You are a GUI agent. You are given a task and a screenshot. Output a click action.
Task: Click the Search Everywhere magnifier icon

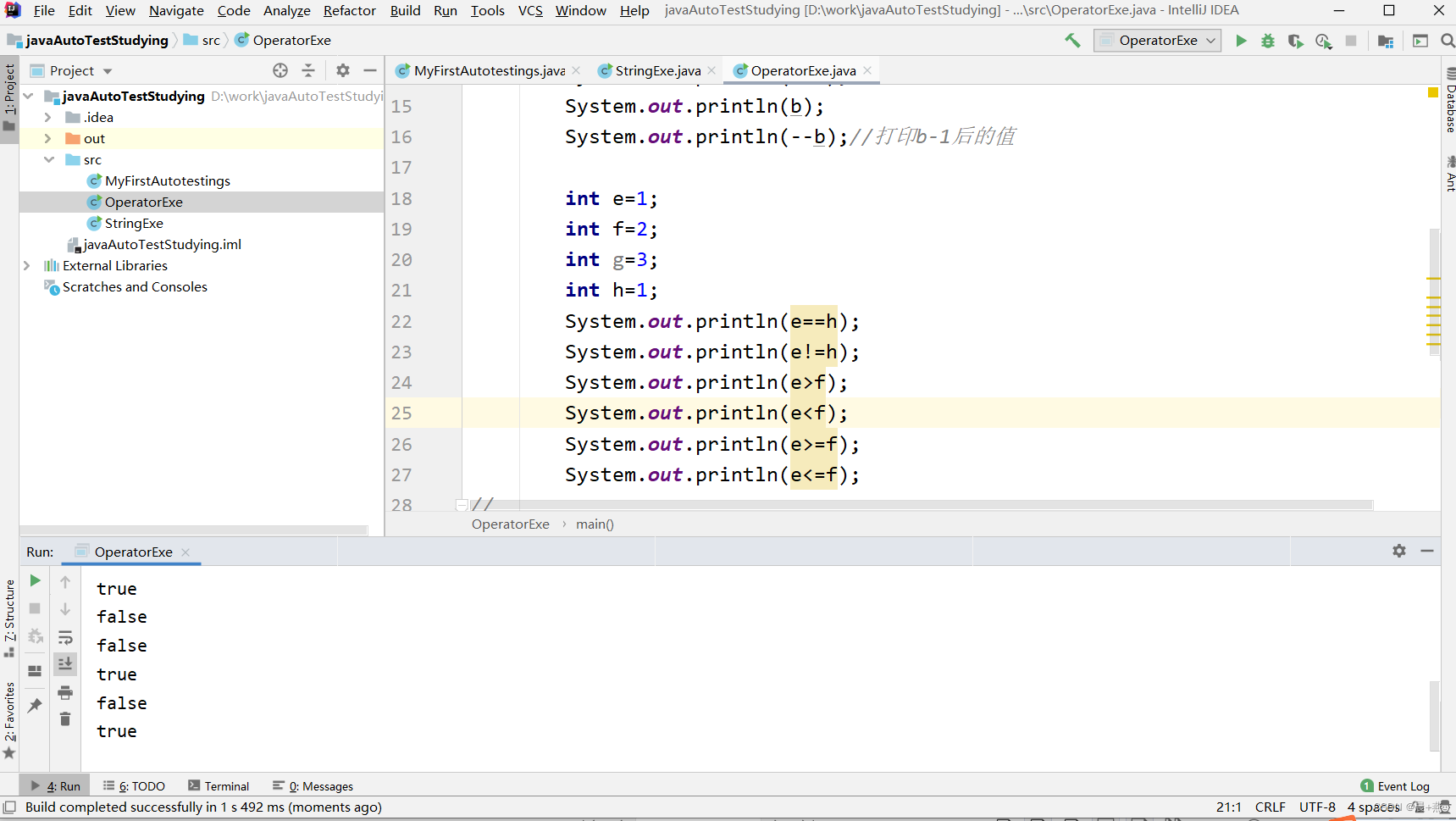(1448, 41)
